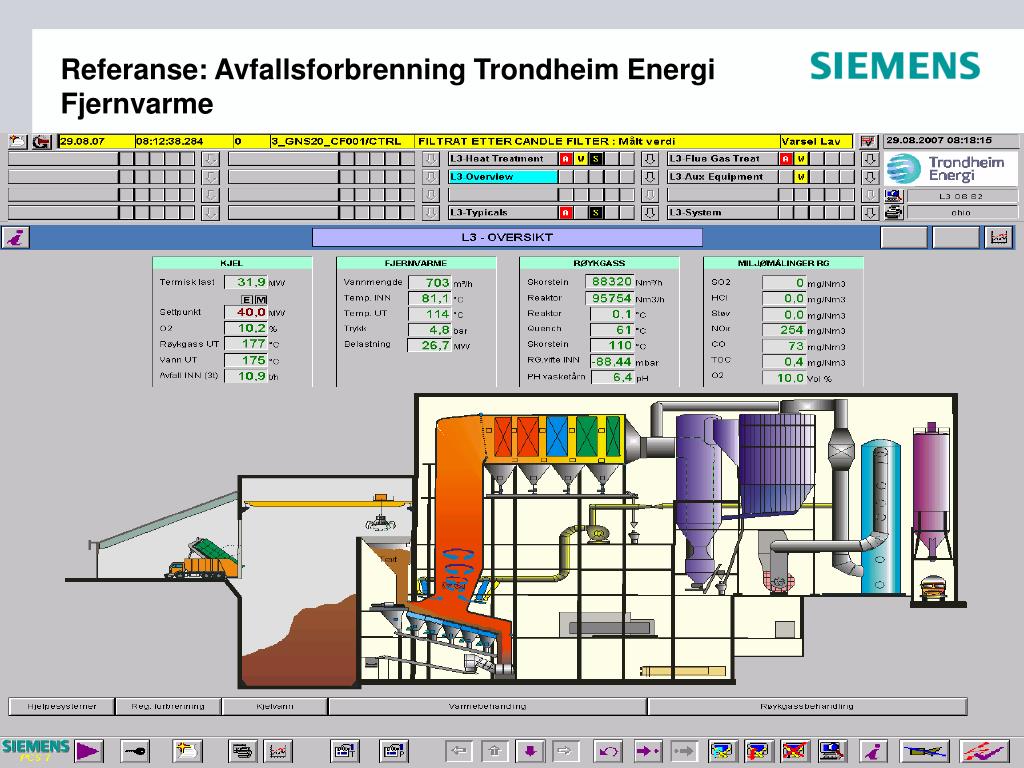Click the key login icon in bottom toolbar
1024x768 pixels.
tap(135, 751)
